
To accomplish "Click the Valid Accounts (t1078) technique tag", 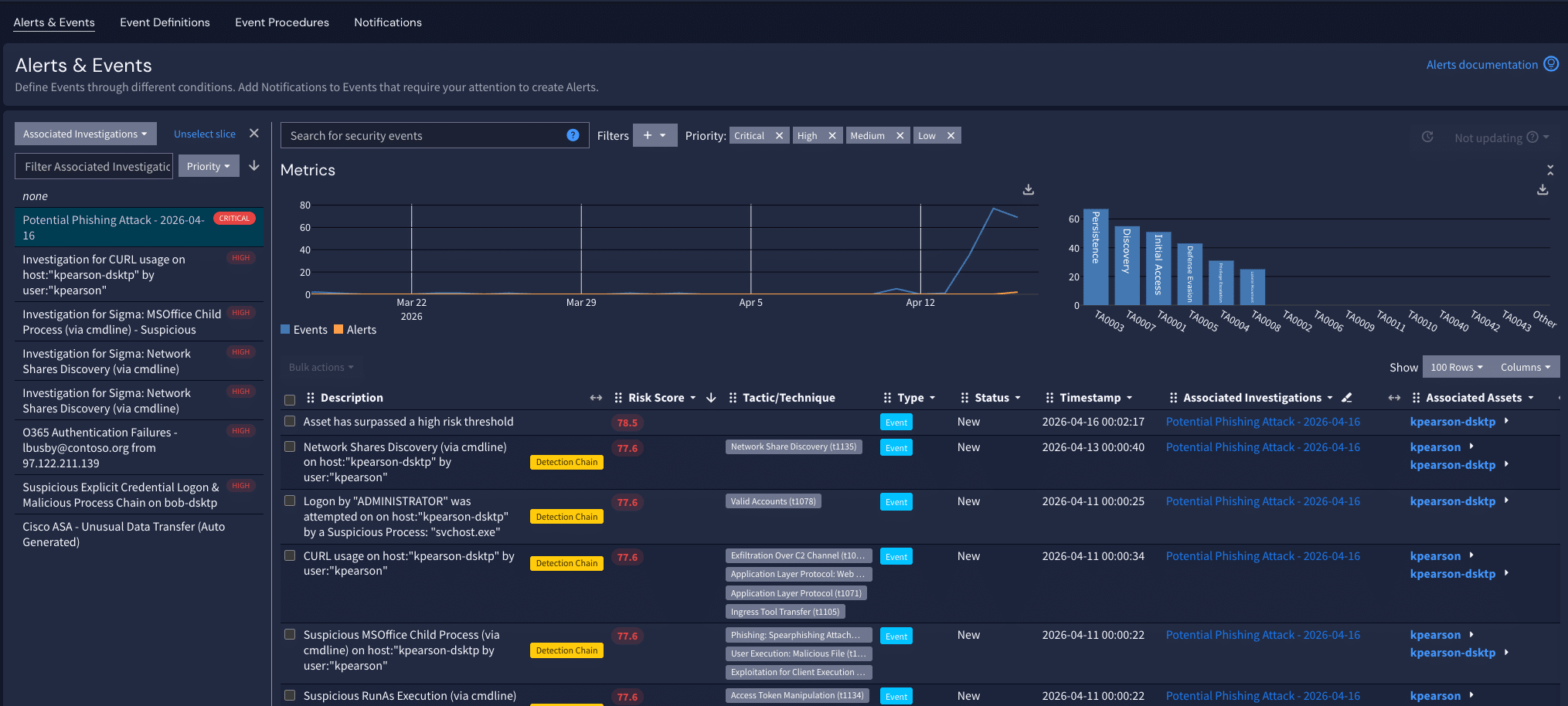I will tap(773, 501).
